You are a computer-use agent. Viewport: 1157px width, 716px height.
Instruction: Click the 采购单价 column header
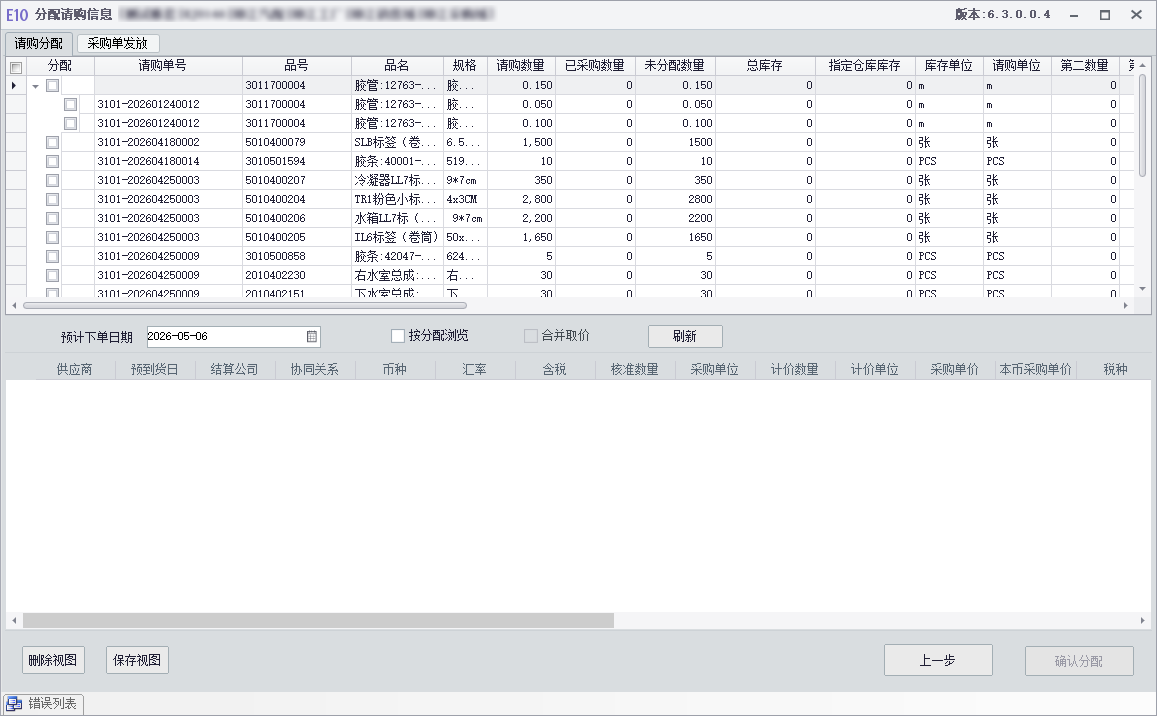coord(955,369)
